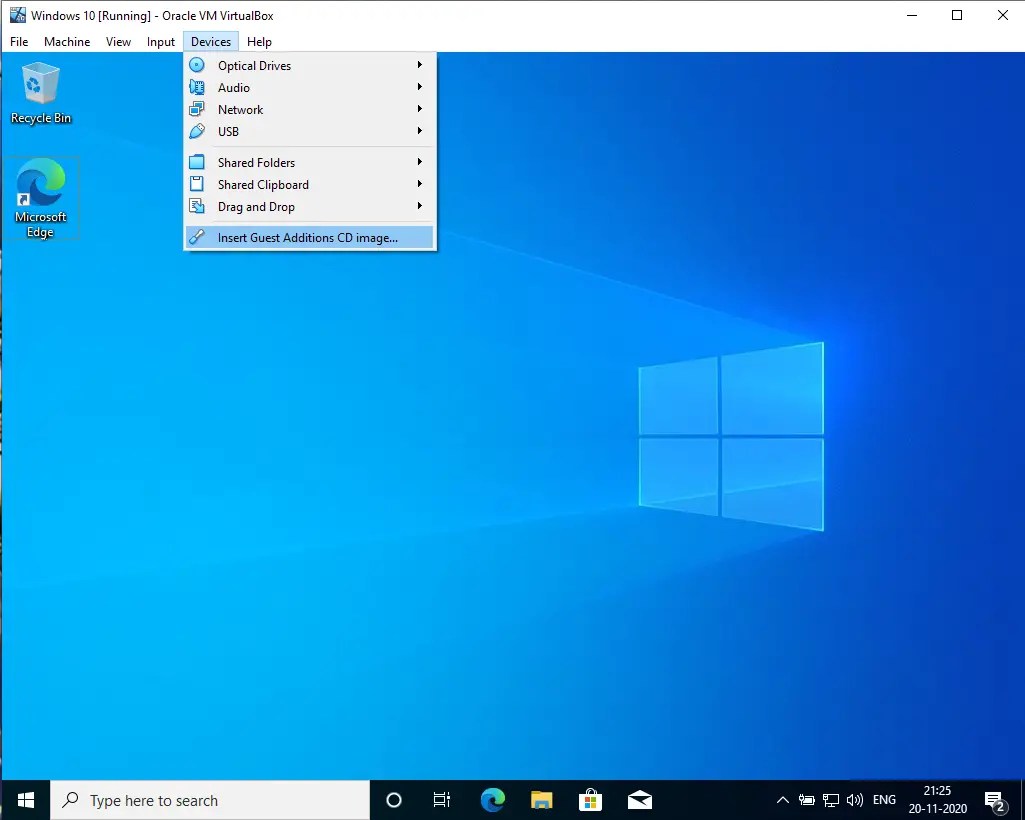The height and width of the screenshot is (820, 1025).
Task: Click the Network adapter icon in Devices menu
Action: tap(197, 109)
